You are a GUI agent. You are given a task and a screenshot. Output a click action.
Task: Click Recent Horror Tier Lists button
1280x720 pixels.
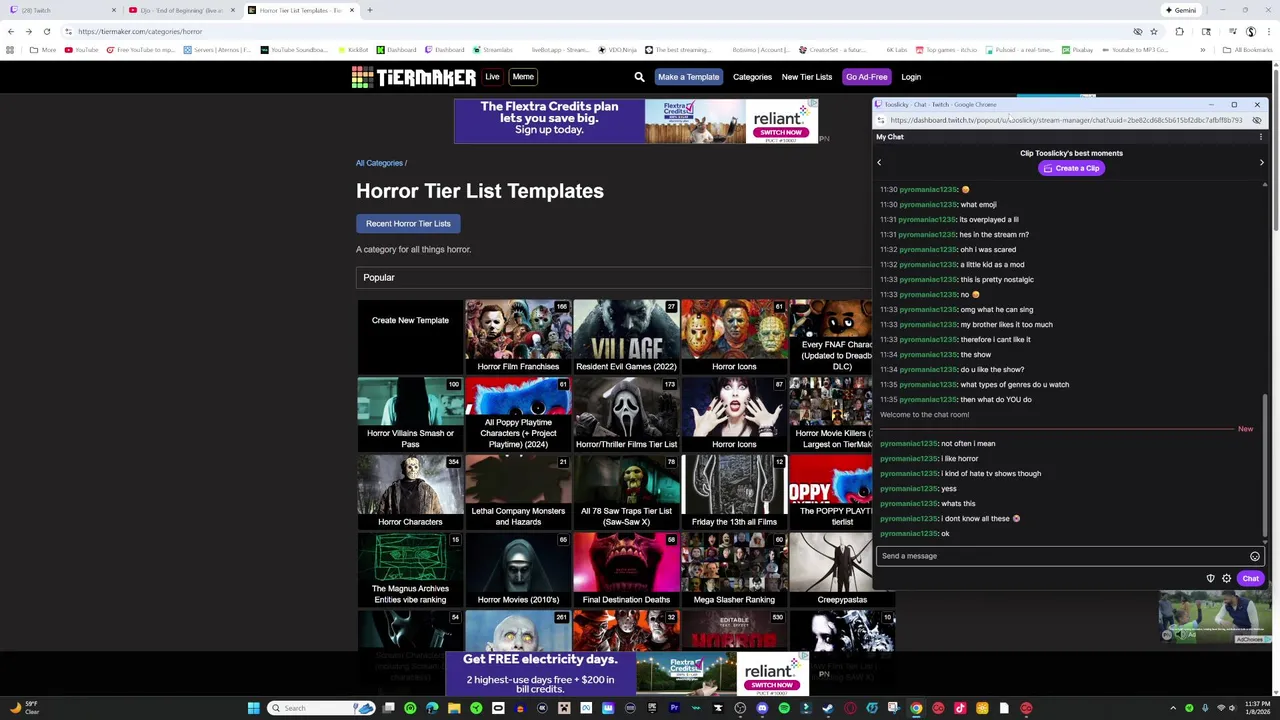point(408,223)
